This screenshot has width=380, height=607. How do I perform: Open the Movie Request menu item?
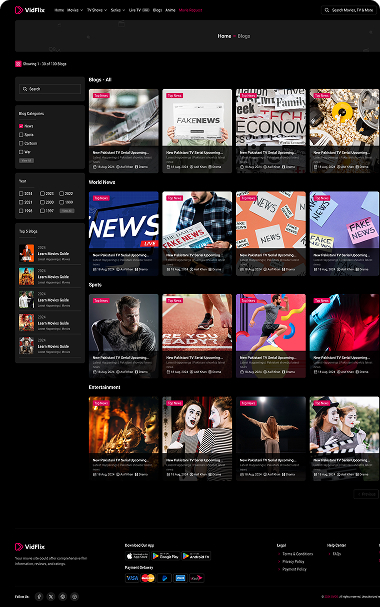point(190,10)
